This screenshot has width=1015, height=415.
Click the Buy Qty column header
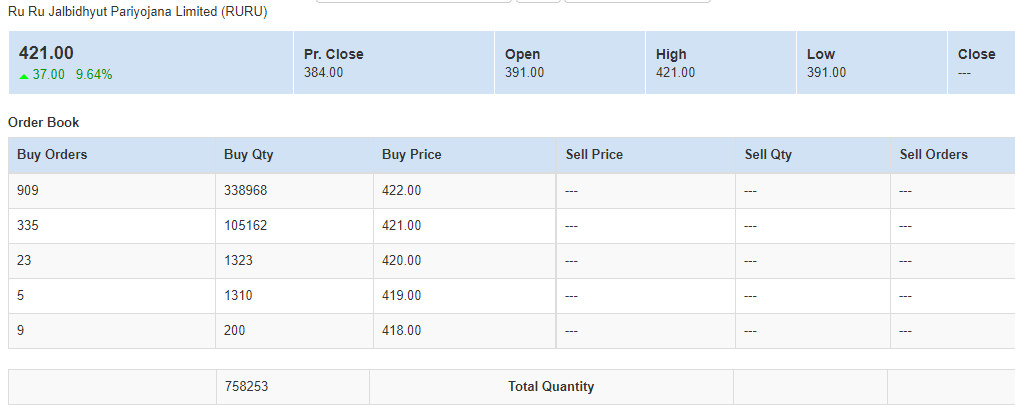coord(248,155)
